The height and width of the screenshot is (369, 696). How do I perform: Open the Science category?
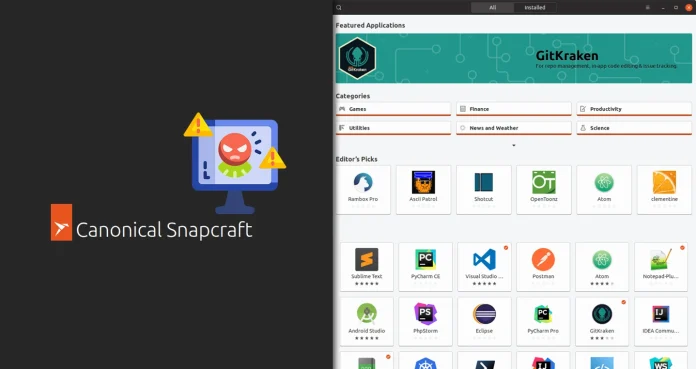634,128
